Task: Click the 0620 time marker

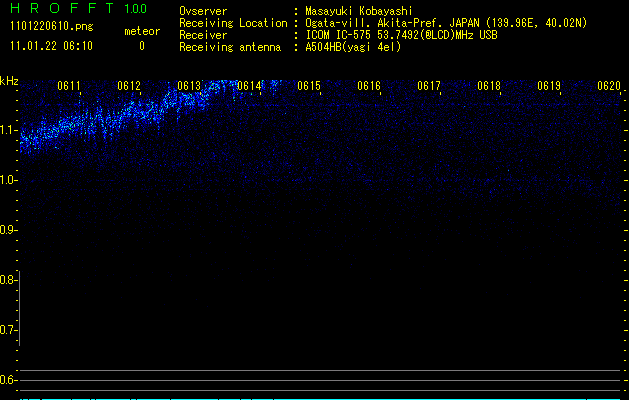Action: pyautogui.click(x=609, y=86)
